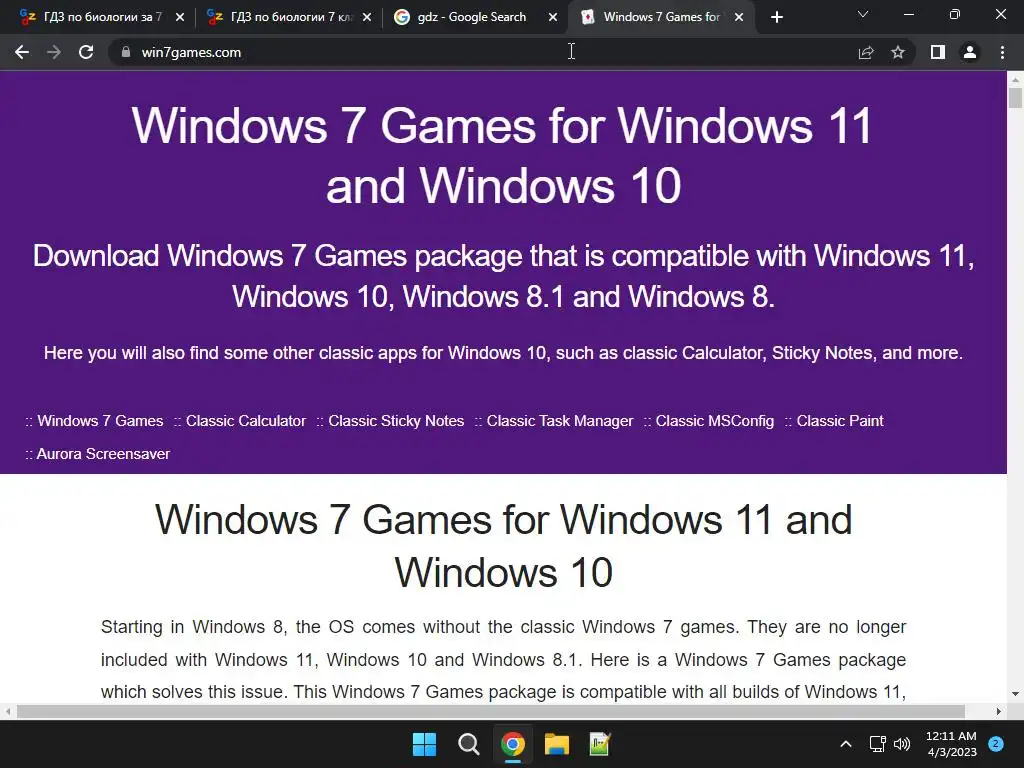Screen dimensions: 1024x768
Task: Close the Windows 7 Games tab
Action: click(739, 17)
